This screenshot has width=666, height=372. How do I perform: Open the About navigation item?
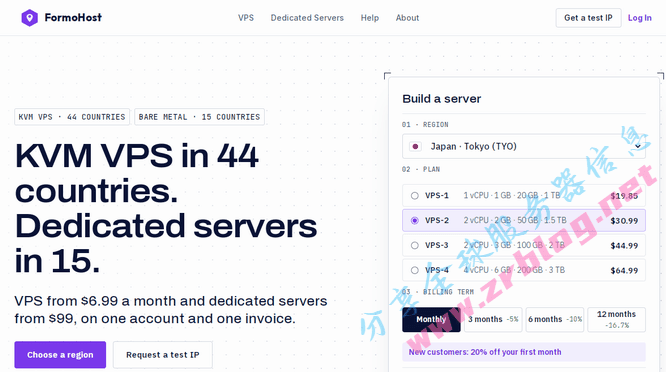point(407,18)
